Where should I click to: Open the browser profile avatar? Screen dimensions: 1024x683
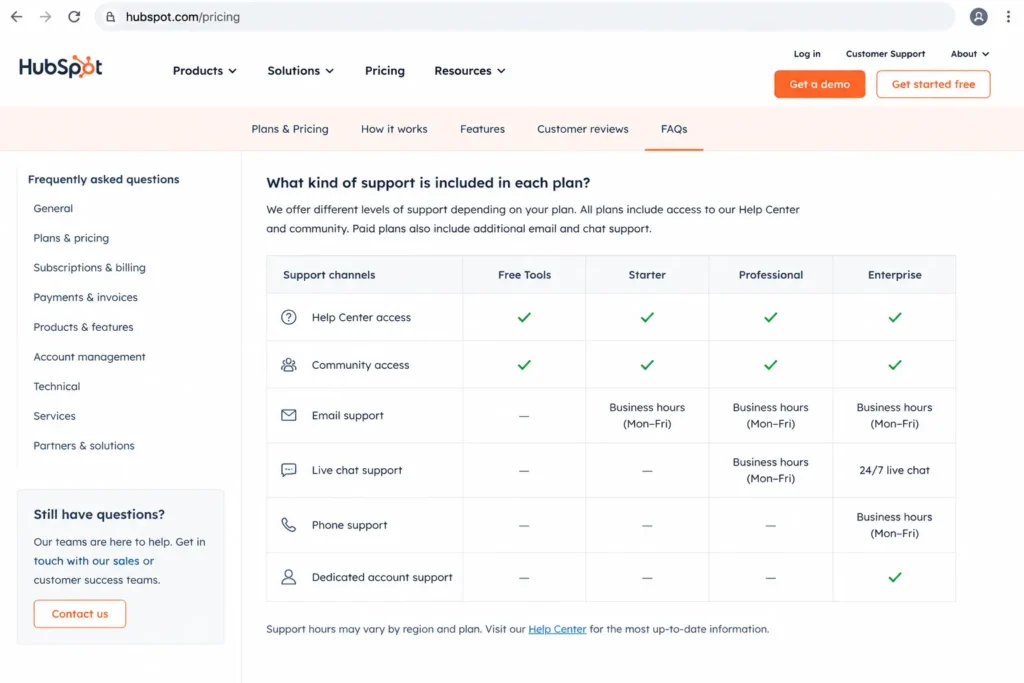[978, 17]
